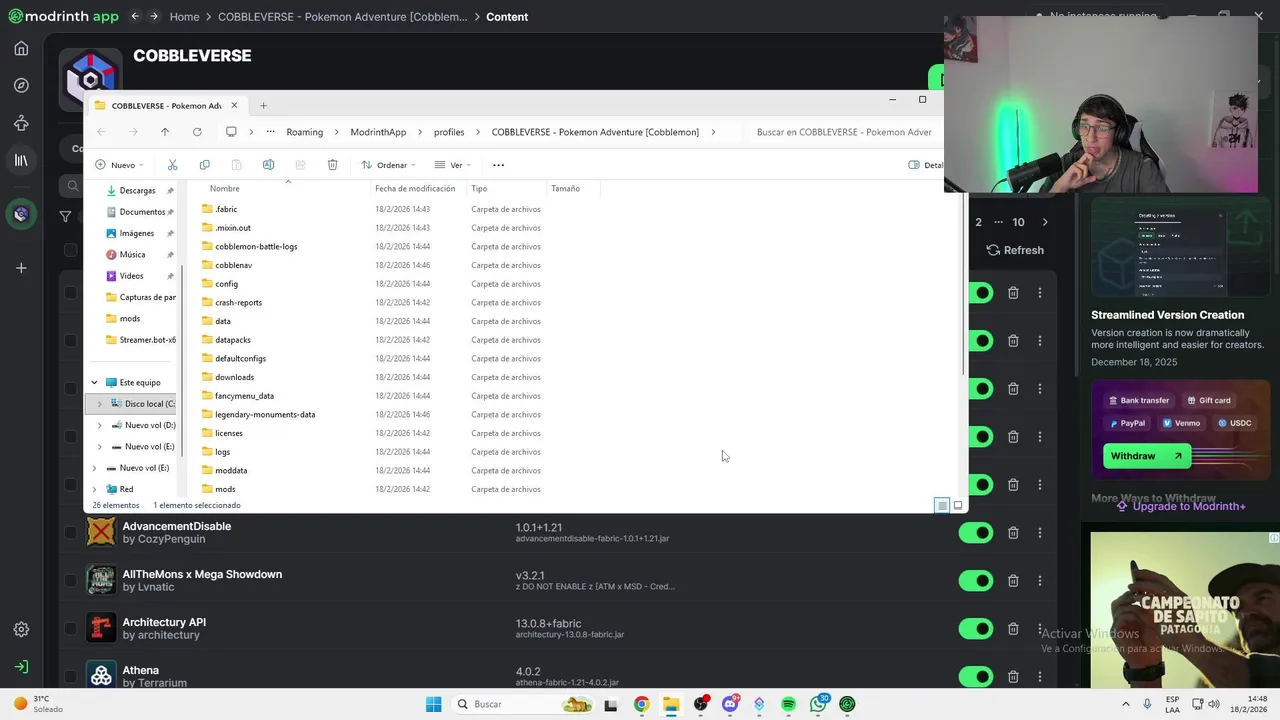Screen dimensions: 1280x720
Task: Check the AdvancementDisable row checkbox
Action: tap(70, 532)
